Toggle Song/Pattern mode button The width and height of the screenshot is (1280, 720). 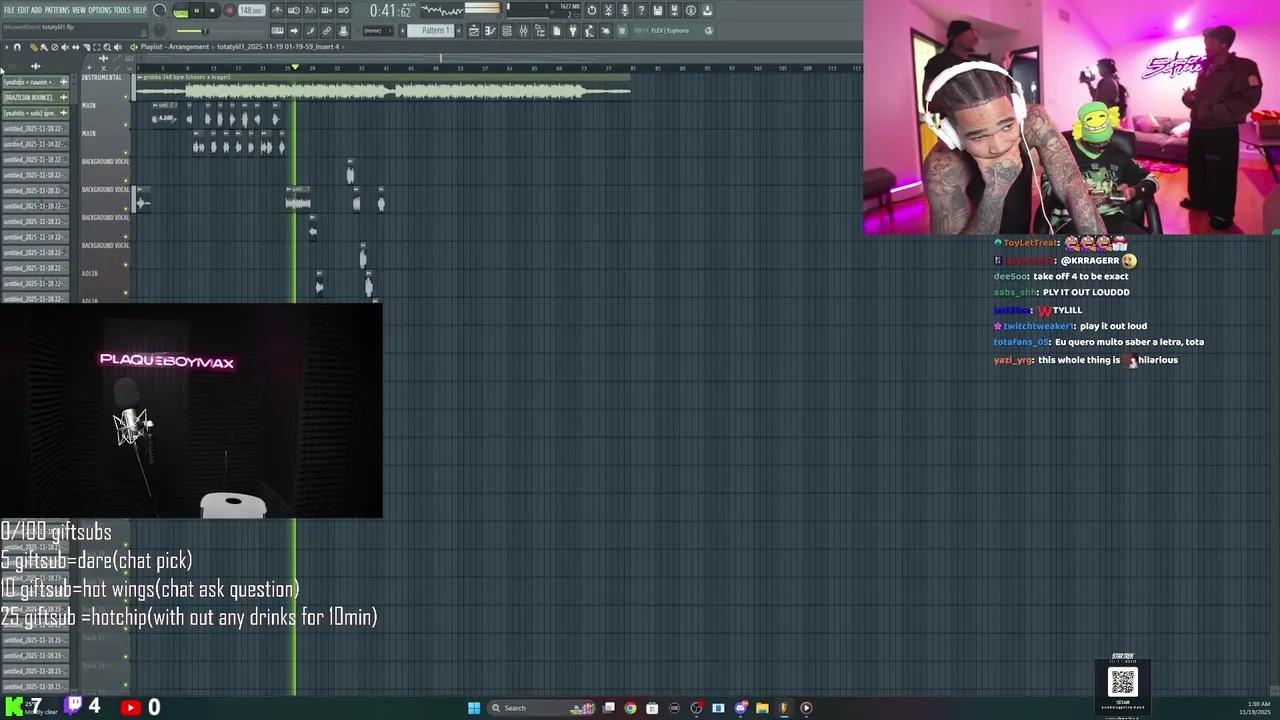180,11
